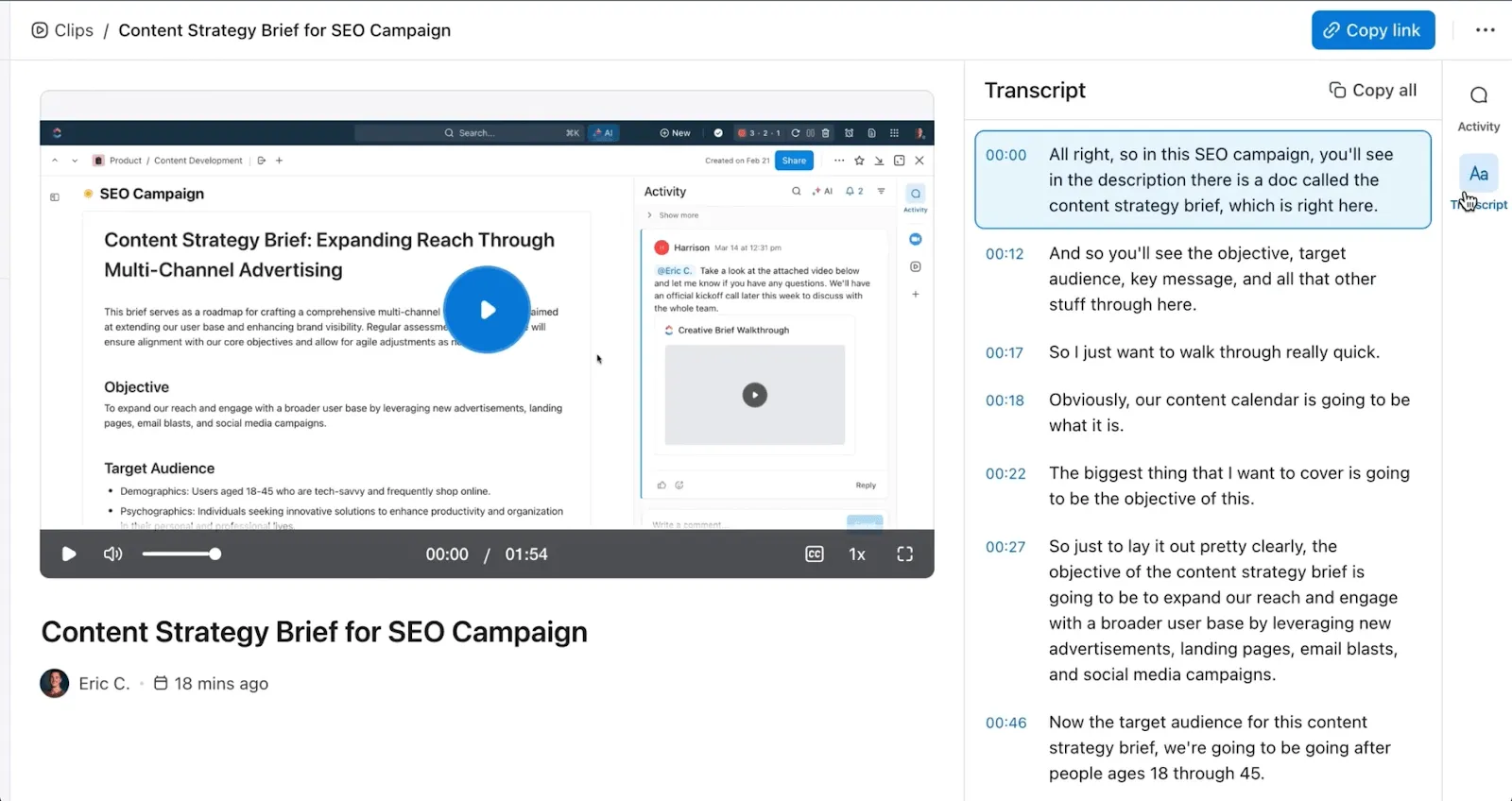Screen dimensions: 1512x801
Task: Go to Clips via the breadcrumb
Action: [x=74, y=30]
